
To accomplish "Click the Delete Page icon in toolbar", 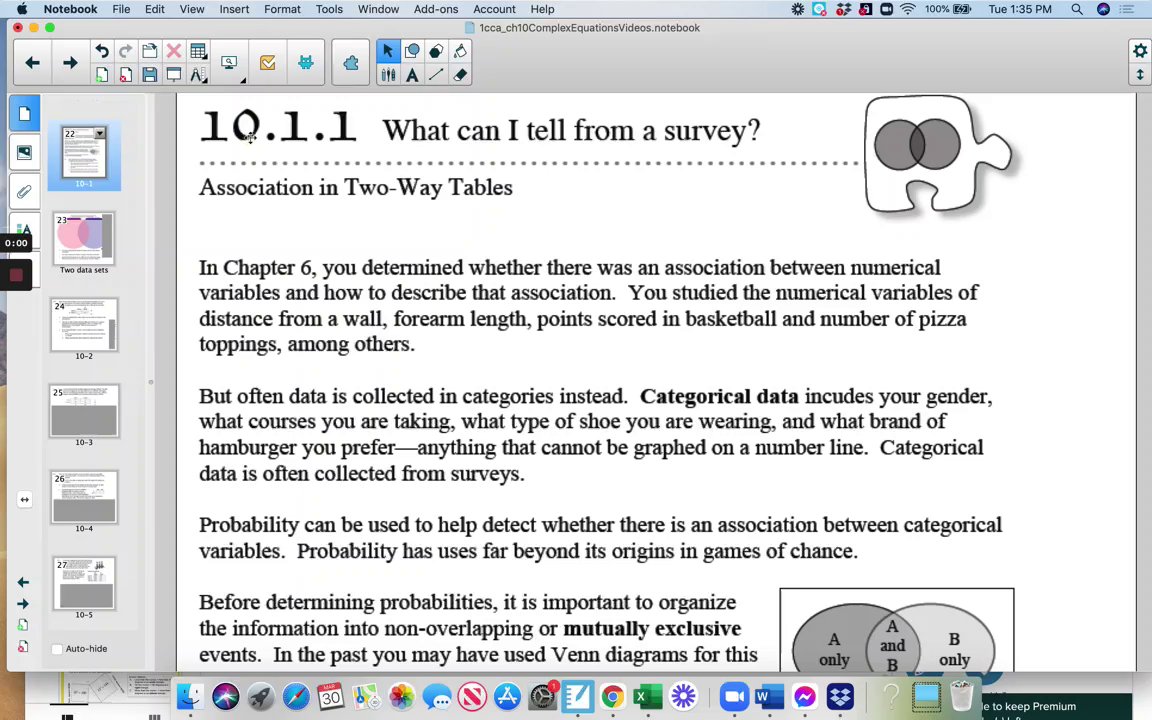I will tap(126, 74).
